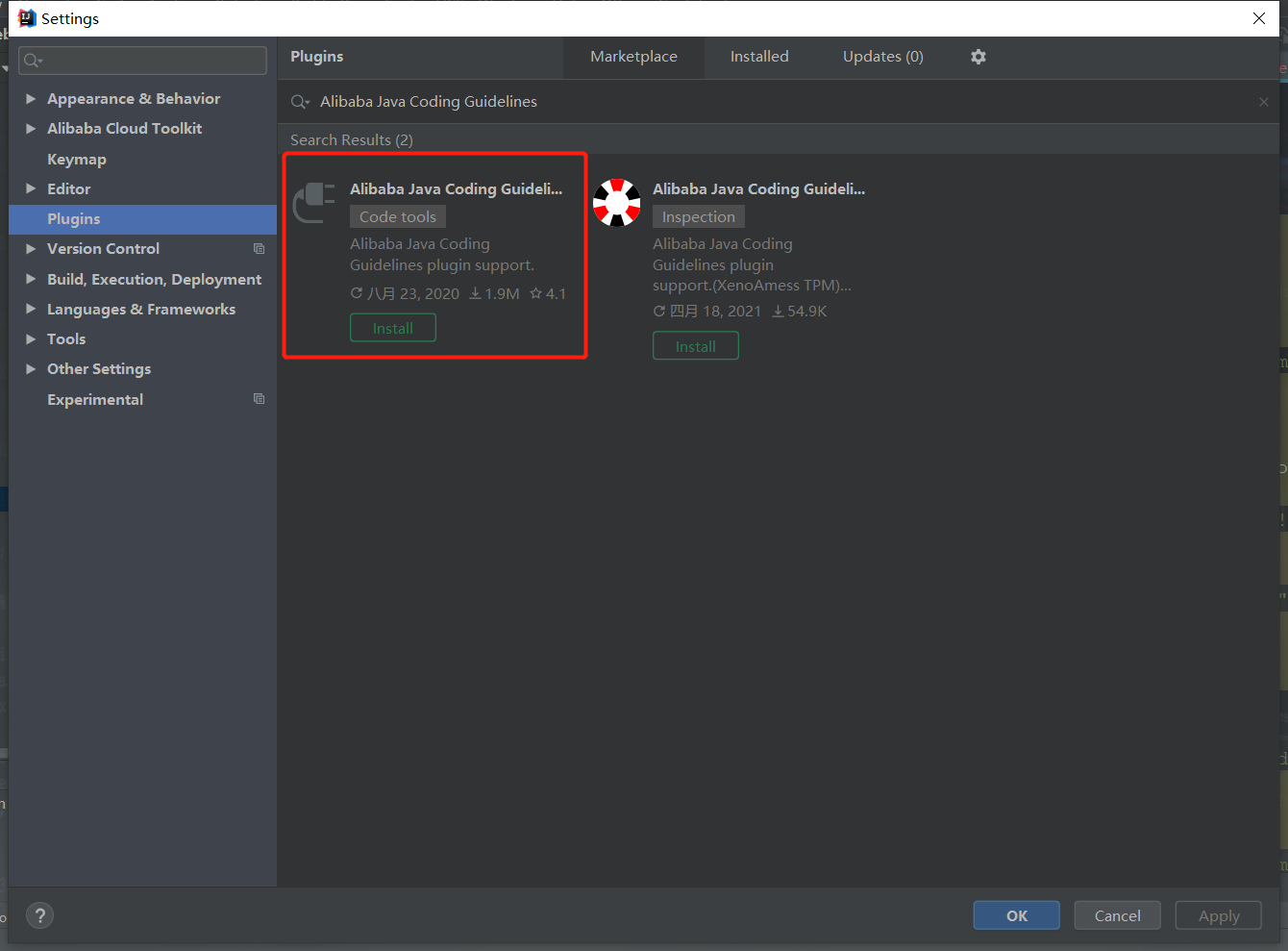Switch to the Installed tab

tap(759, 57)
